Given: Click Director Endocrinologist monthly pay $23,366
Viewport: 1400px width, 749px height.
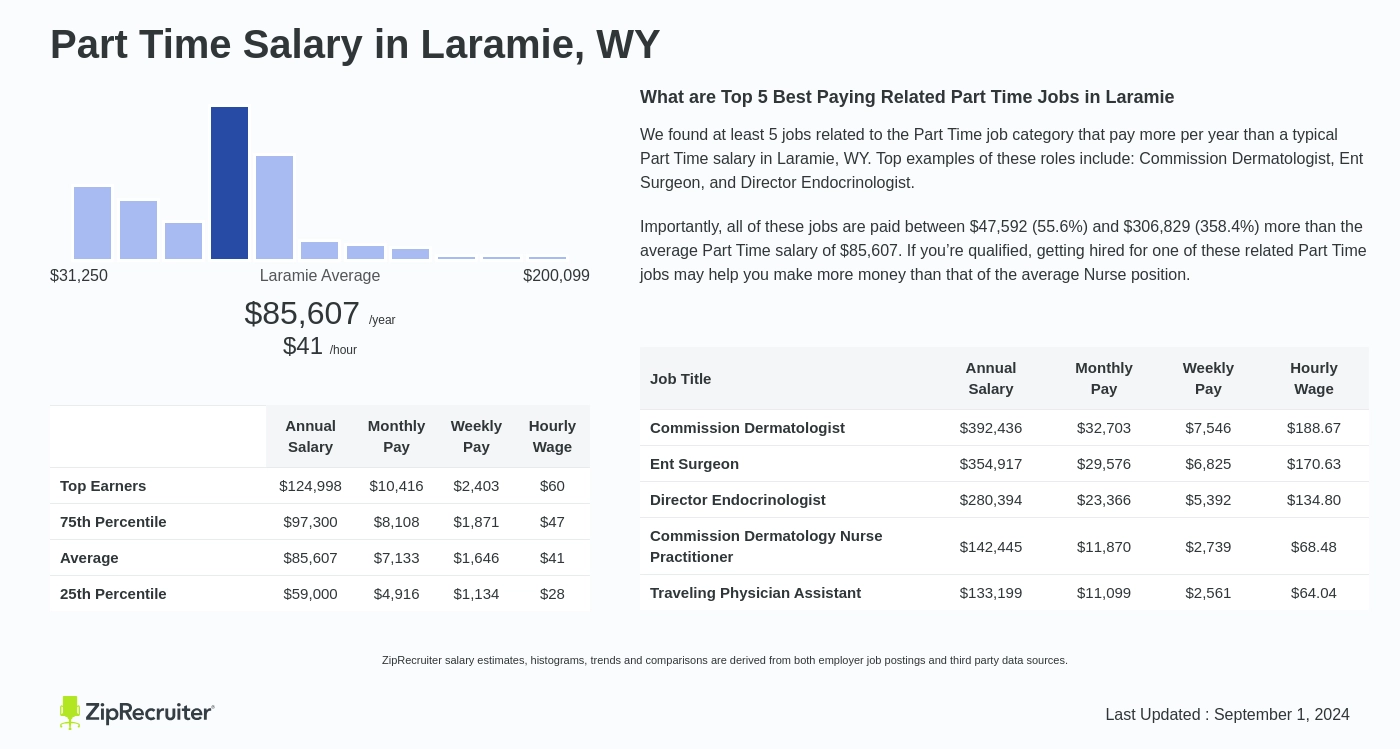Looking at the screenshot, I should pos(1104,499).
